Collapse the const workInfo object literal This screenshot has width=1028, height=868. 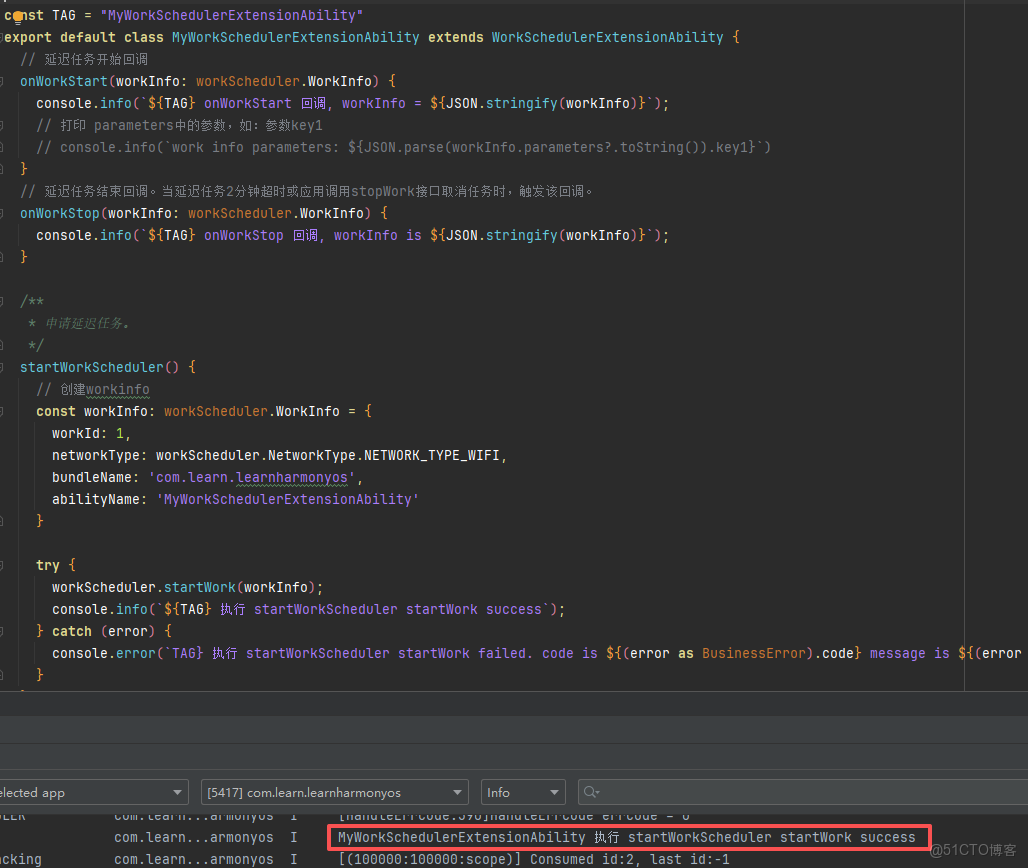click(x=3, y=412)
